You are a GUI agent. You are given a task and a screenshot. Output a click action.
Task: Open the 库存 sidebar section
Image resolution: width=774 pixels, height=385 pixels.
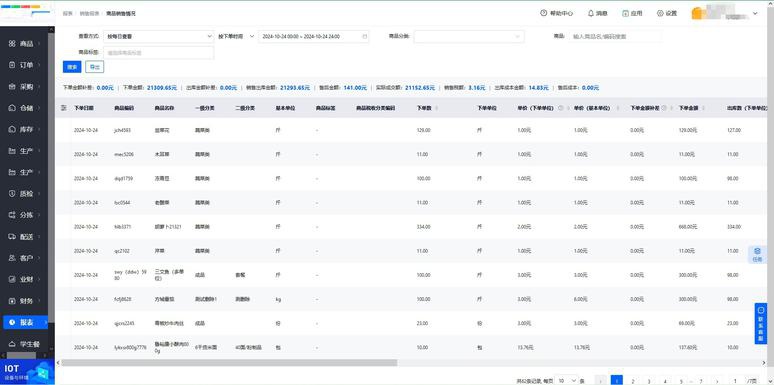point(24,129)
